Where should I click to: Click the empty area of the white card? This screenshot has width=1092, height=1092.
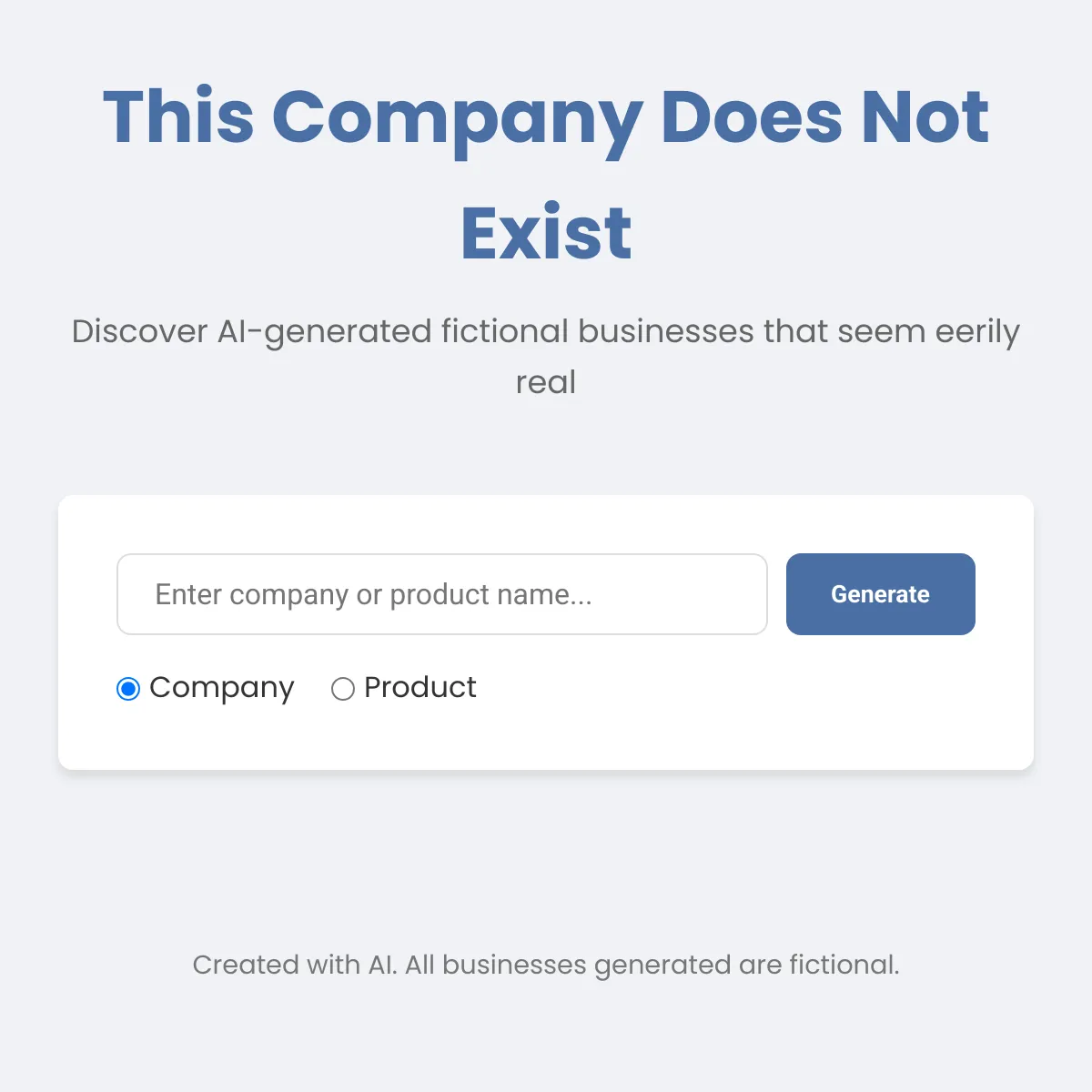[x=728, y=710]
